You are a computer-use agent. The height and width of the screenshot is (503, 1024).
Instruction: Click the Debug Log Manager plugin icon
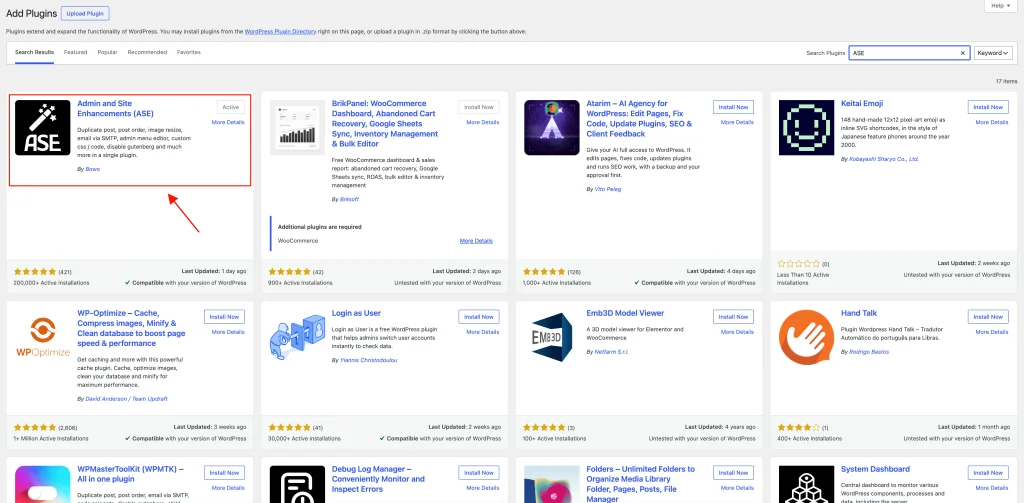[x=297, y=484]
